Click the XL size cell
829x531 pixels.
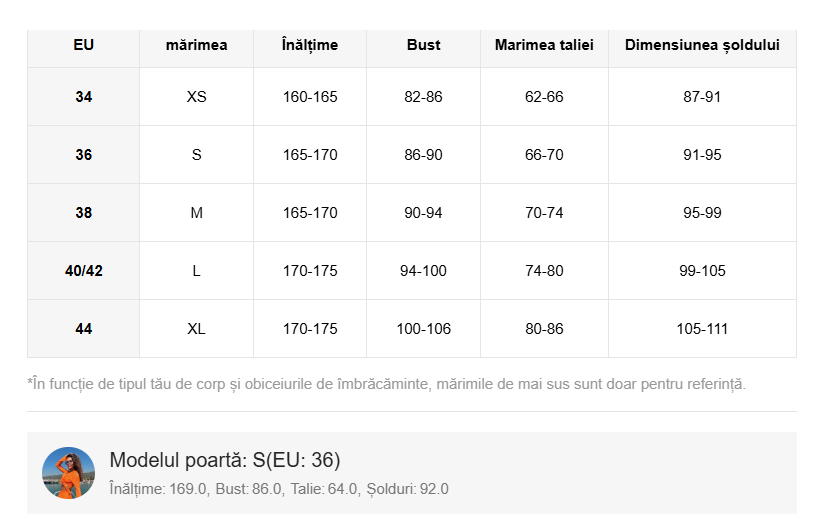click(196, 329)
